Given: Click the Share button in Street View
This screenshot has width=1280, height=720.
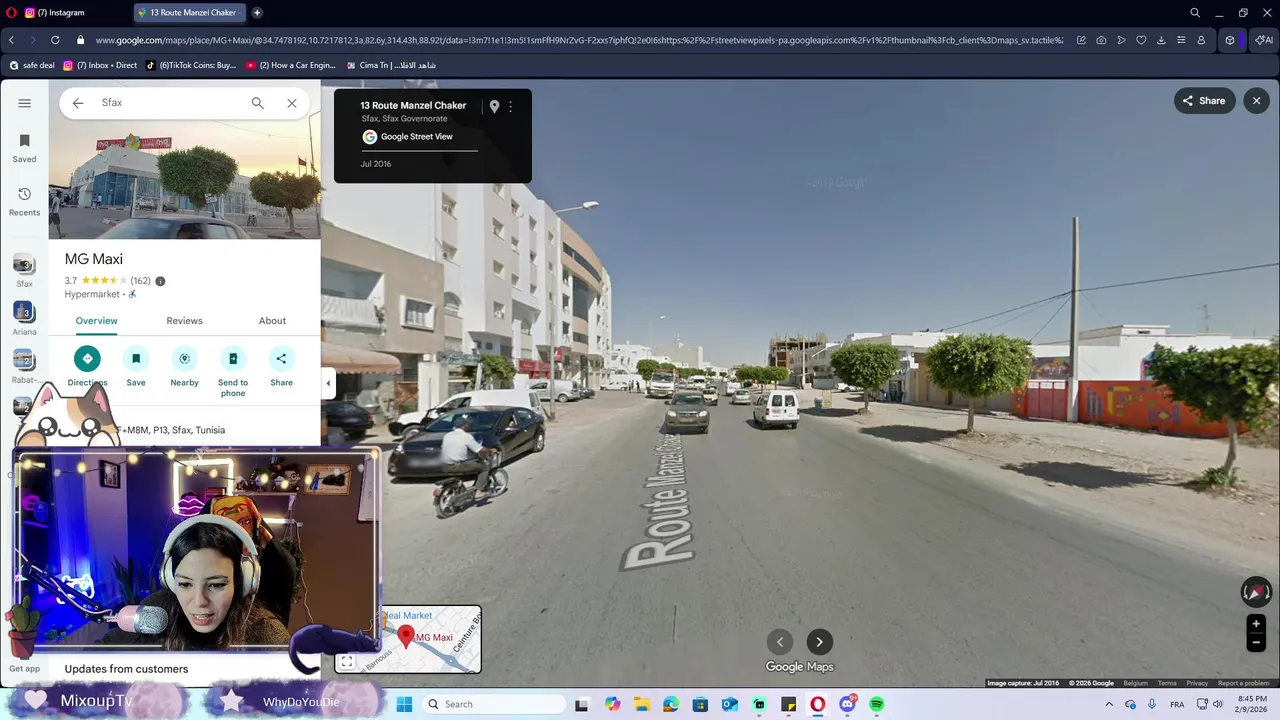Looking at the screenshot, I should 1204,101.
